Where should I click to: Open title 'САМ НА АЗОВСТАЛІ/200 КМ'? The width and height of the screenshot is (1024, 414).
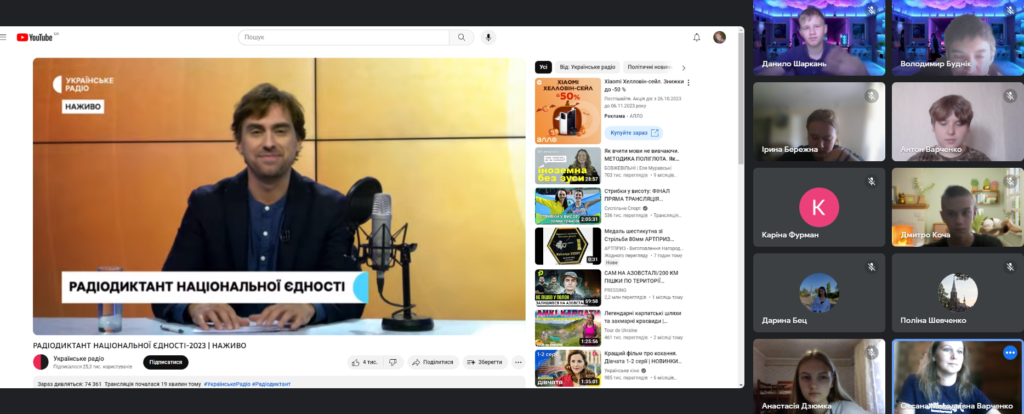pos(639,277)
